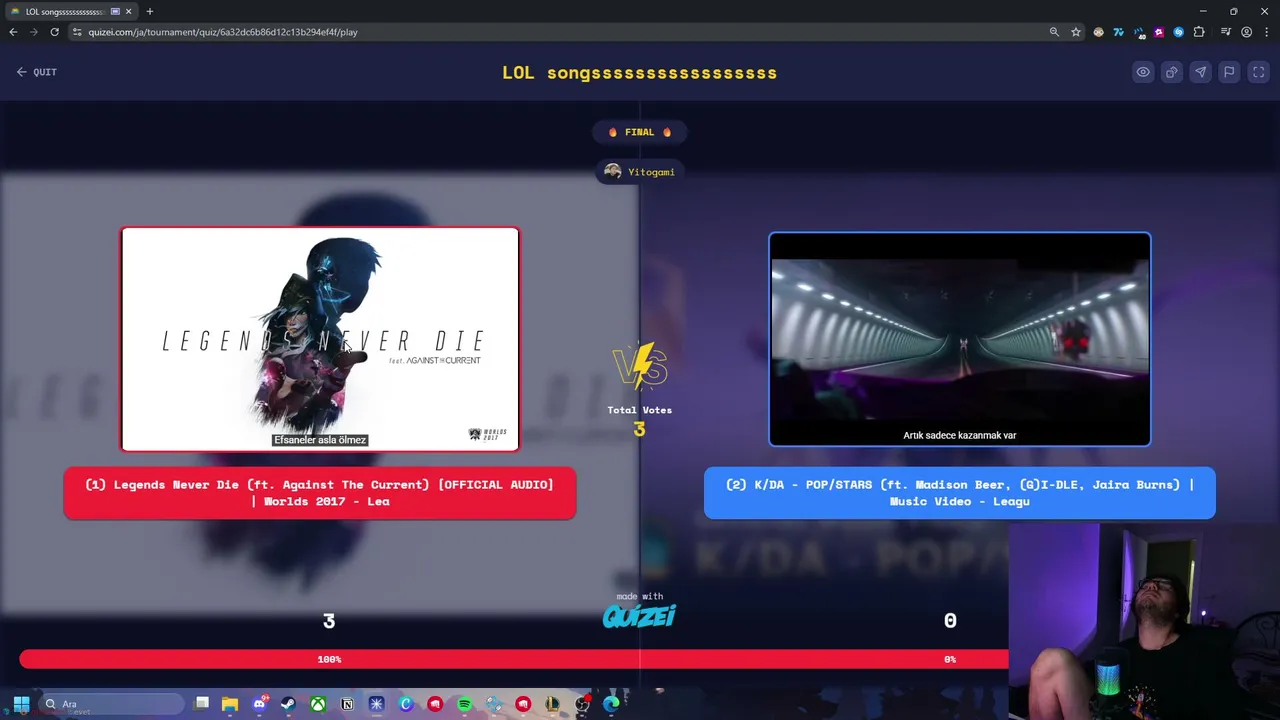
Task: Open the Xbox app from the taskbar
Action: (x=317, y=704)
